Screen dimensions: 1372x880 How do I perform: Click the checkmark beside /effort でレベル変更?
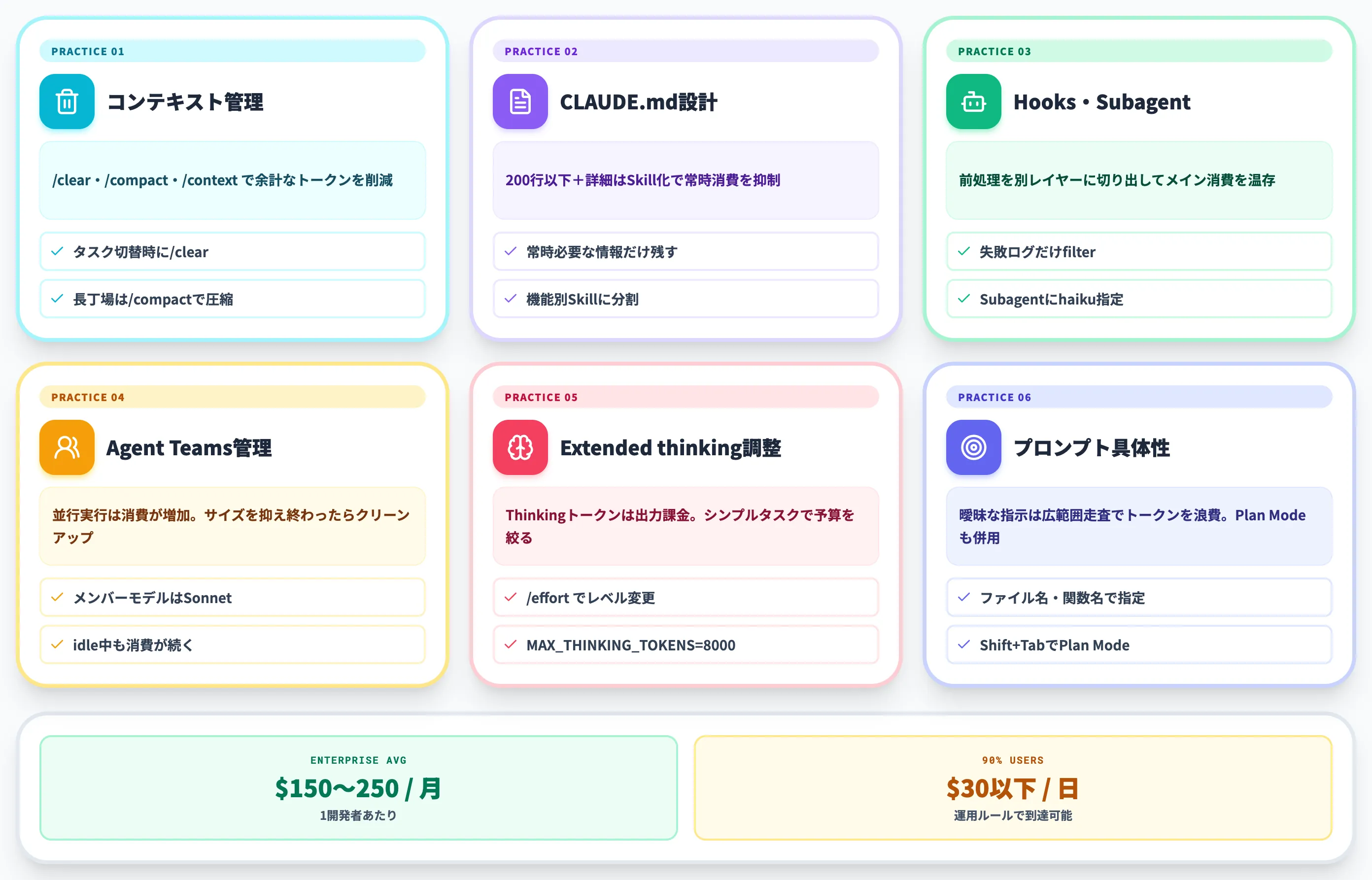pos(510,597)
